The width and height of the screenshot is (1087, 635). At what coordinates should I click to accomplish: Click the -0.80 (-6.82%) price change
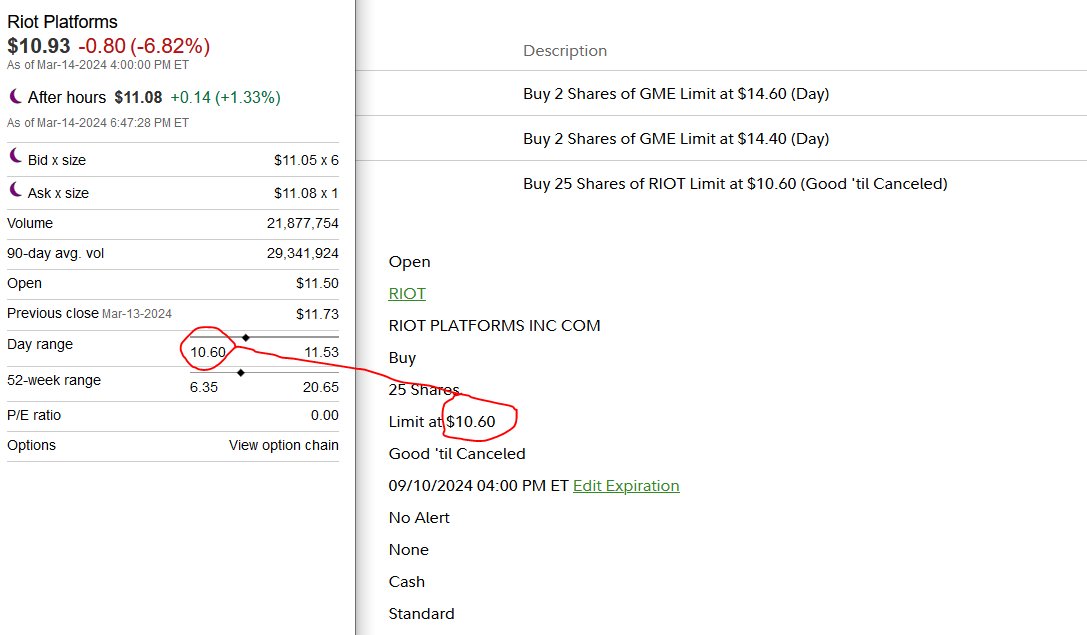coord(144,46)
